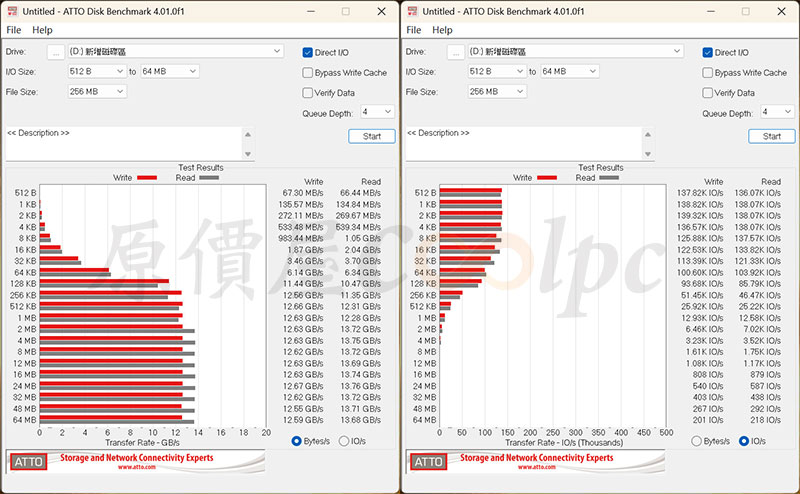
Task: Click Start button in right window
Action: [772, 136]
